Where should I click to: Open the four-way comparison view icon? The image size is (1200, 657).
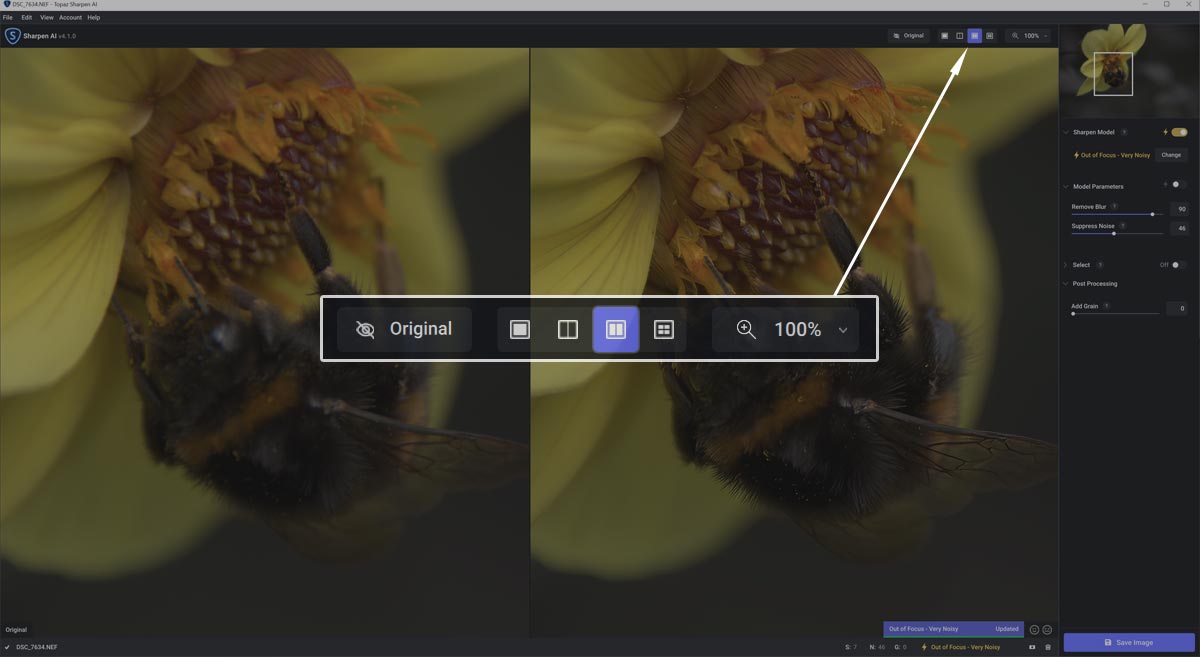989,36
